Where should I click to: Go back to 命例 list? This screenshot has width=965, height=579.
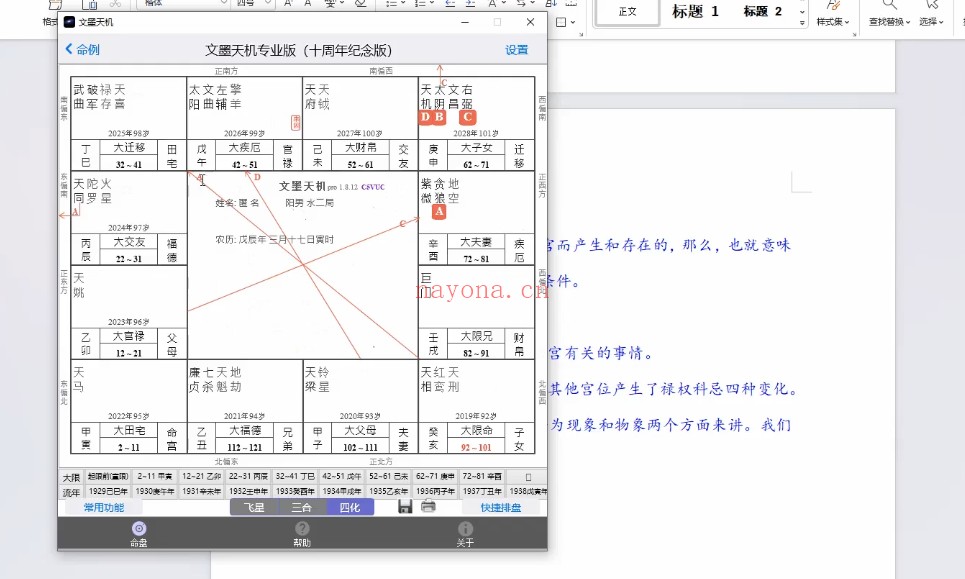[82, 49]
